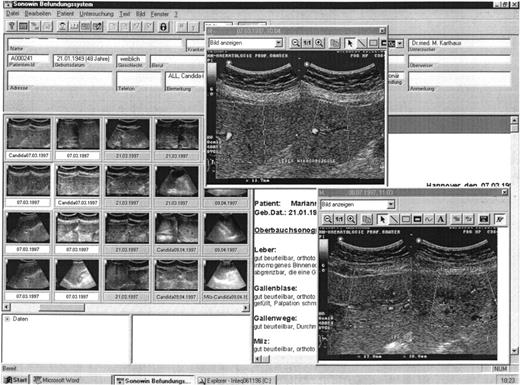Open 'Bild anzeigen' dropdown in lower image window

[x=391, y=204]
